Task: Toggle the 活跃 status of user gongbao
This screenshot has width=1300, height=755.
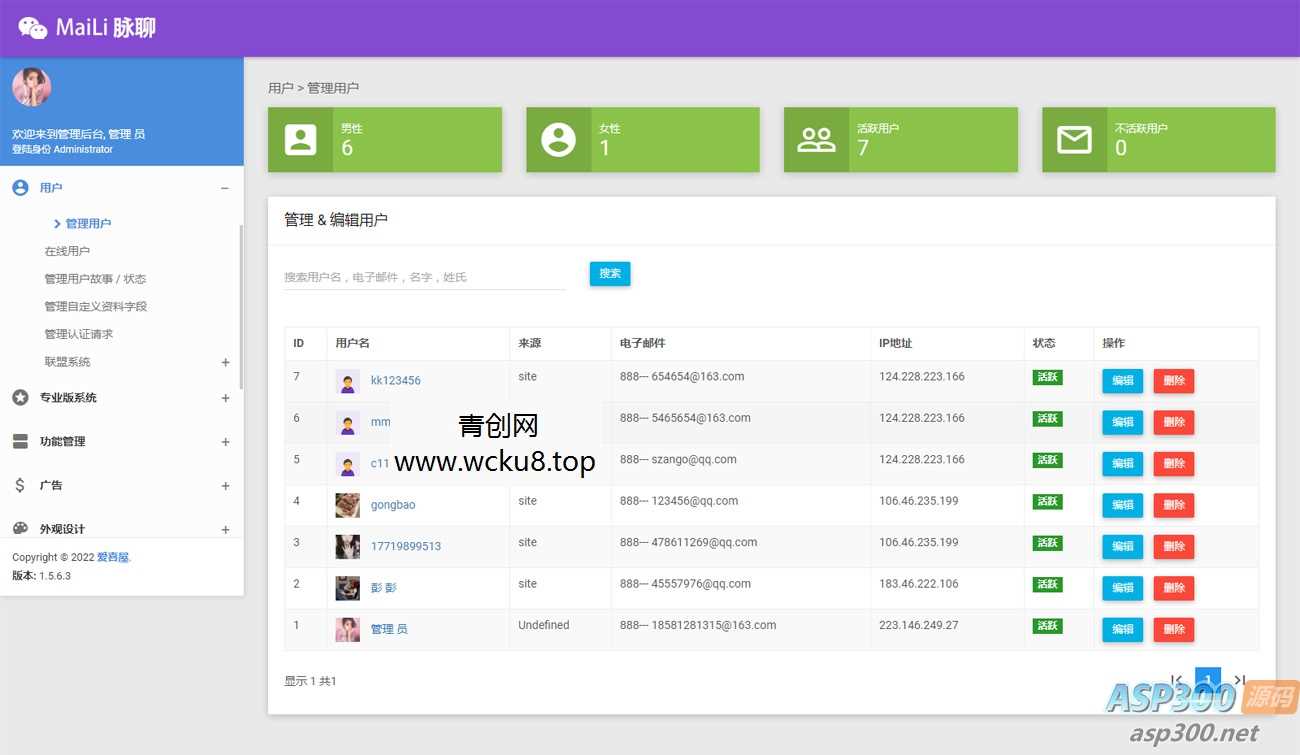Action: 1047,504
